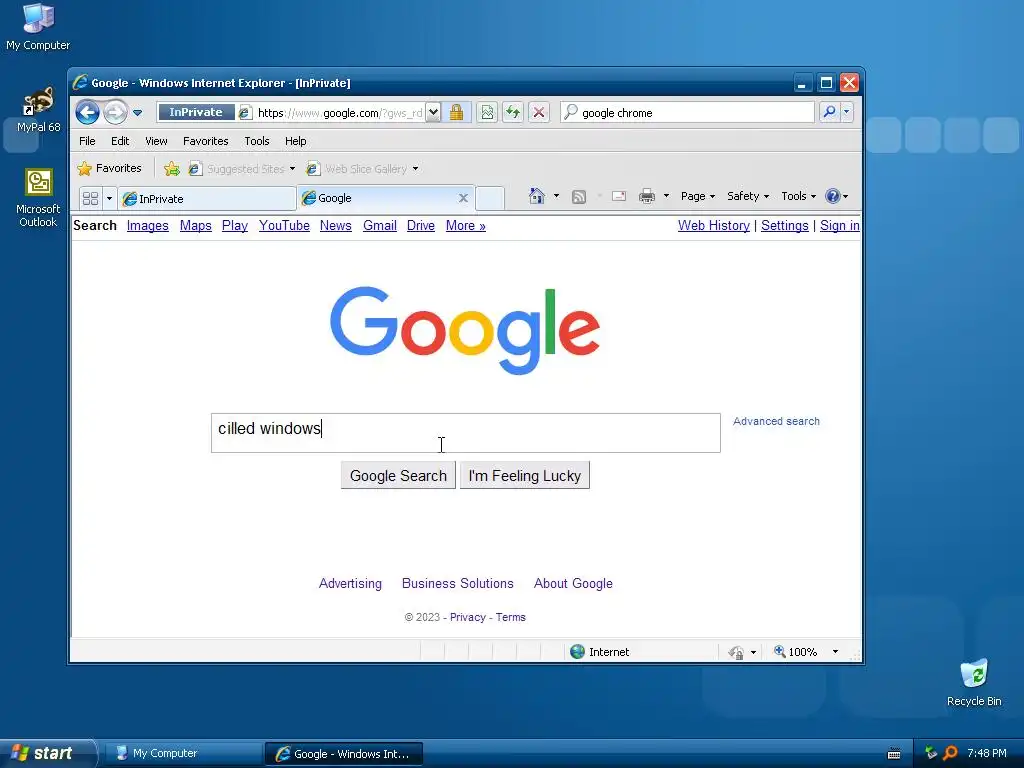Open the View menu

[x=156, y=141]
